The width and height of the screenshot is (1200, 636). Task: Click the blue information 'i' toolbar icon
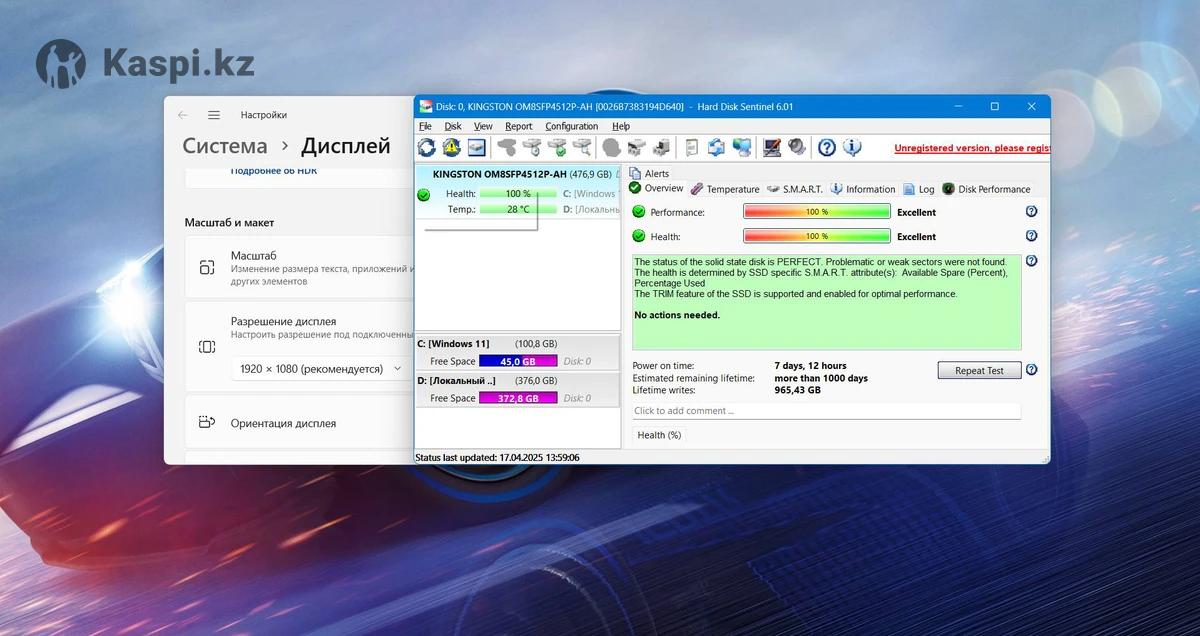(852, 148)
